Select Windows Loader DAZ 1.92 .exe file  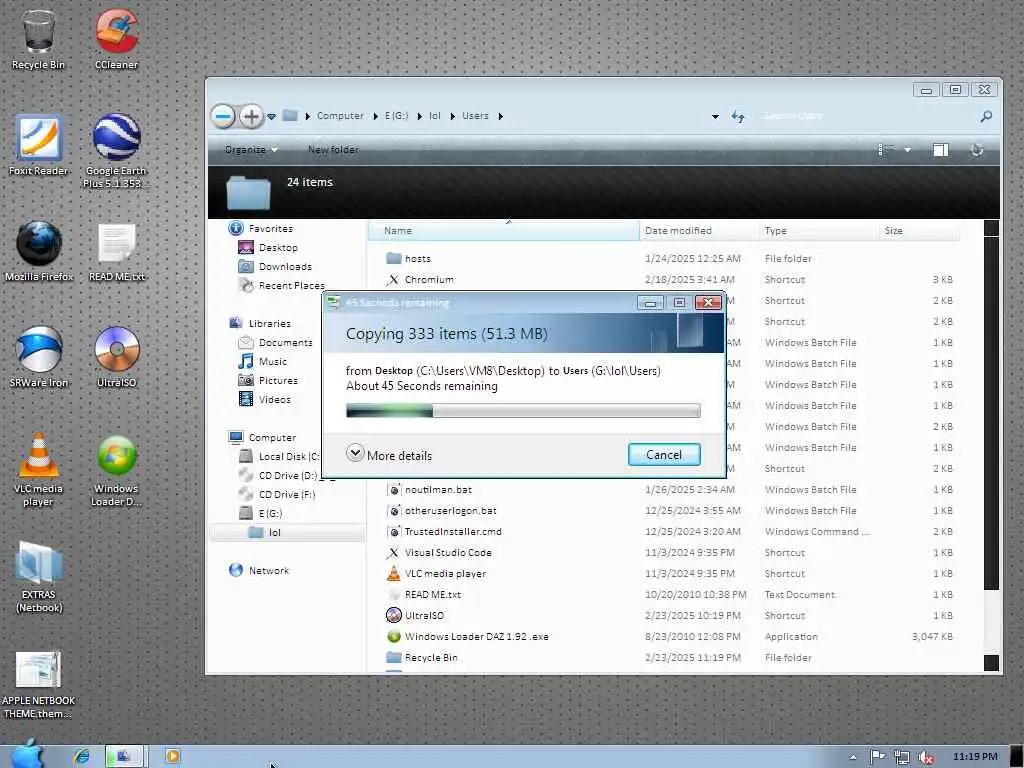(468, 636)
